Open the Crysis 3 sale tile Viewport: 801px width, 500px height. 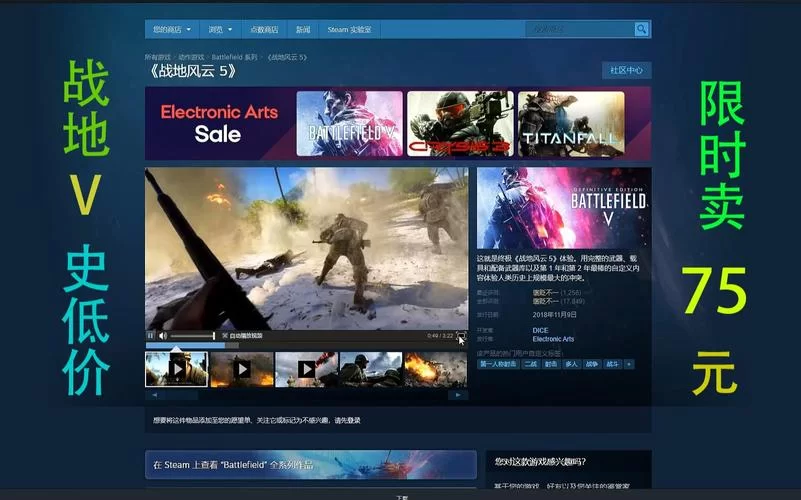[x=460, y=124]
